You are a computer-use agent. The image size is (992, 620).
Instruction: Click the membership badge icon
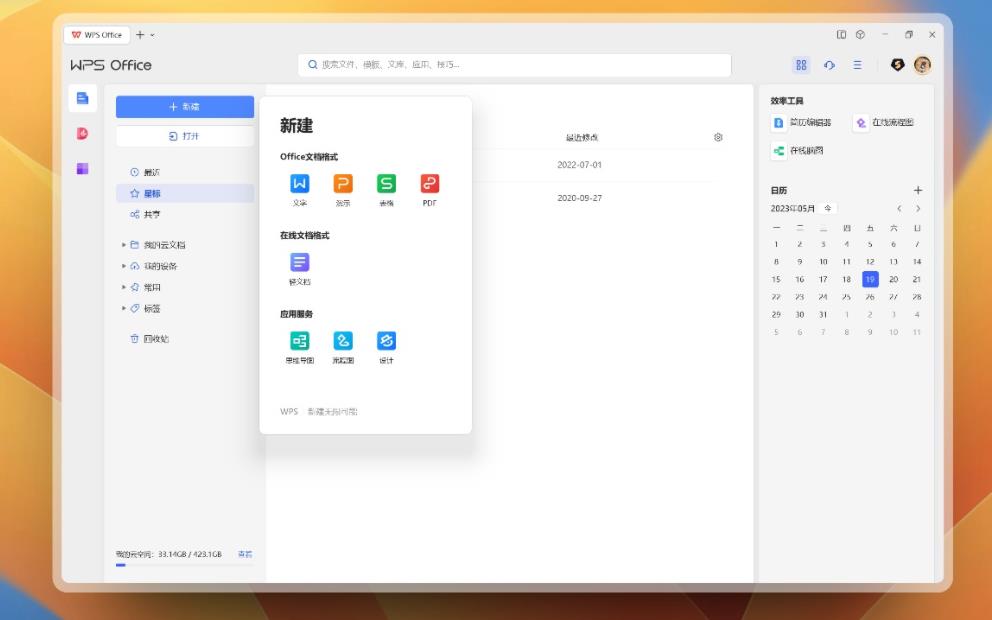point(897,65)
